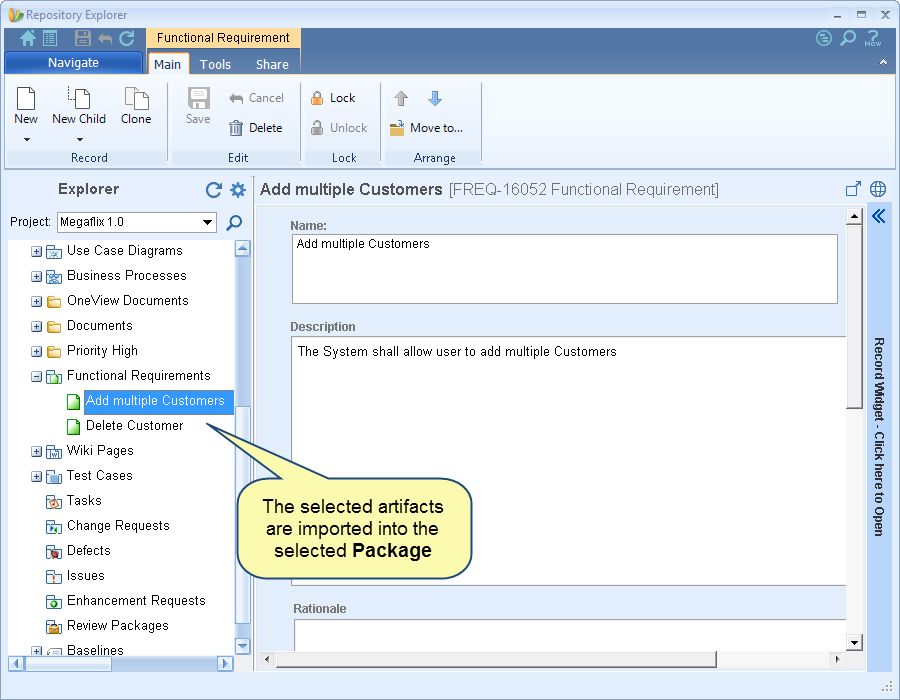
Task: Click the Explorer tree scroll-right arrow
Action: (225, 664)
